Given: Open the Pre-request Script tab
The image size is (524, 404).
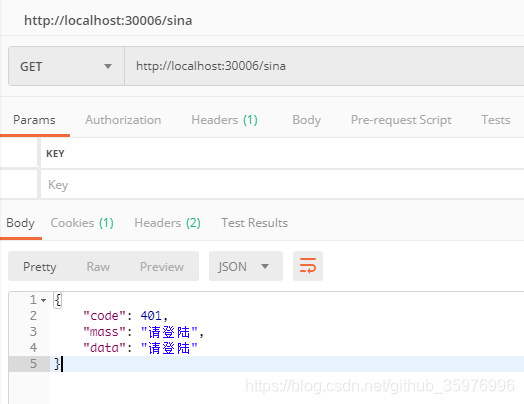Looking at the screenshot, I should click(401, 120).
